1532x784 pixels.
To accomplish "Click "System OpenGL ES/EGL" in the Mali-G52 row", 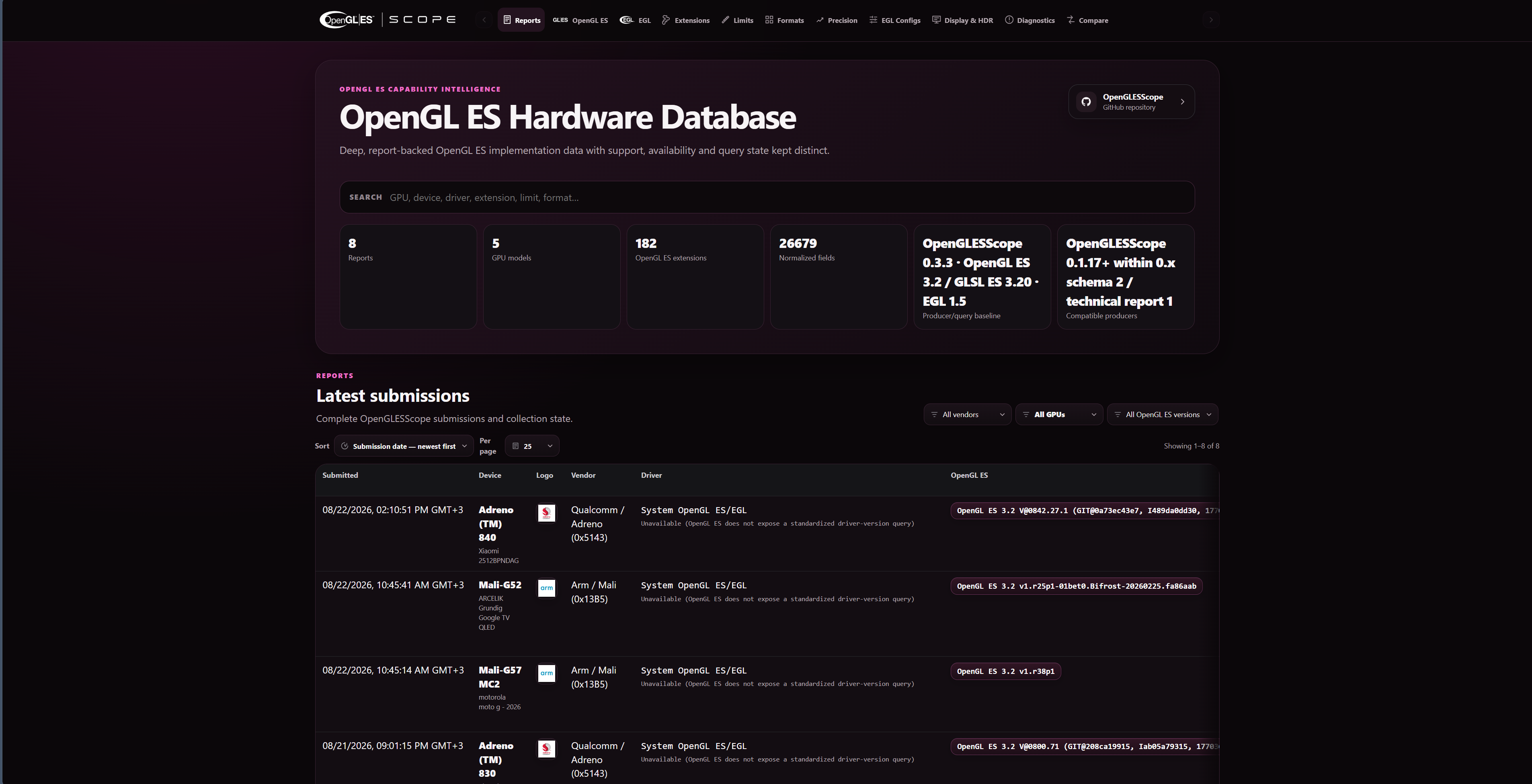I will 693,585.
